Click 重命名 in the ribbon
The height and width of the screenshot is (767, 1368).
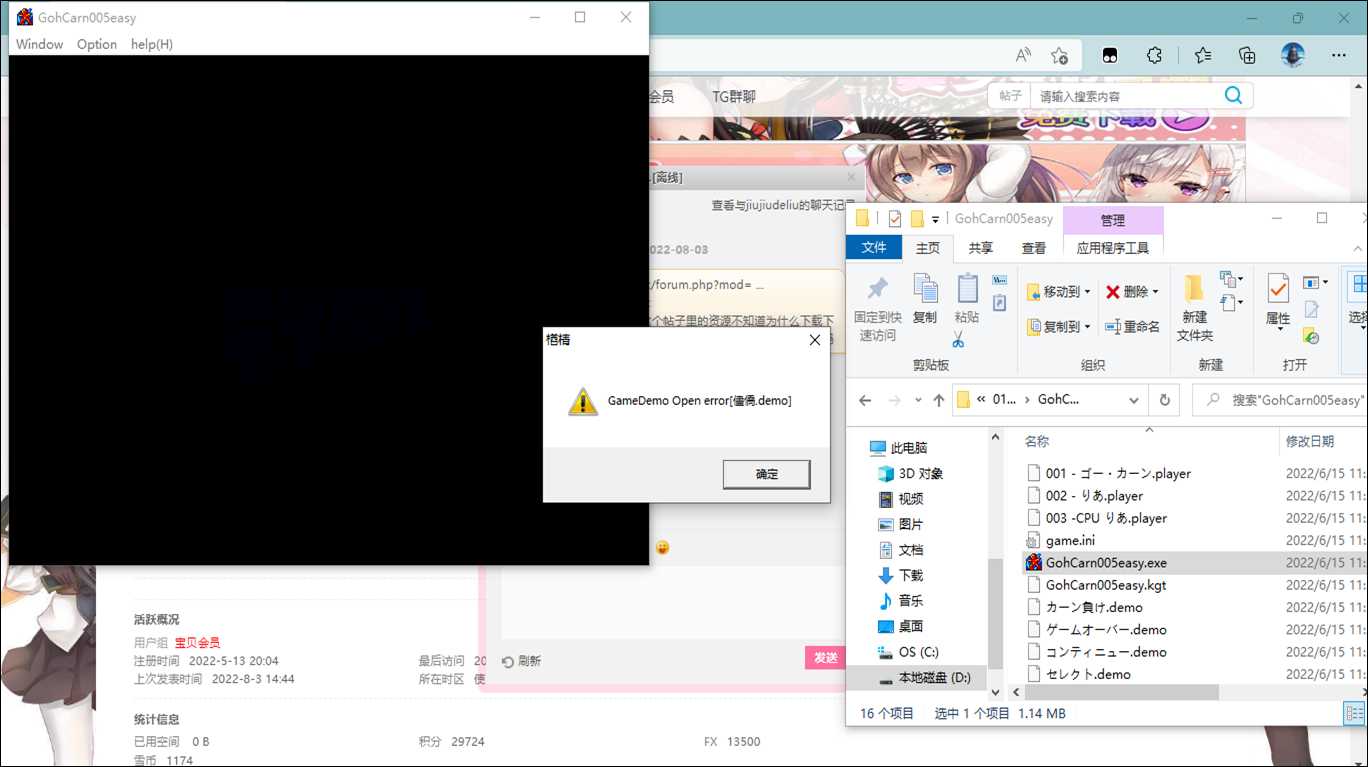pos(1132,326)
